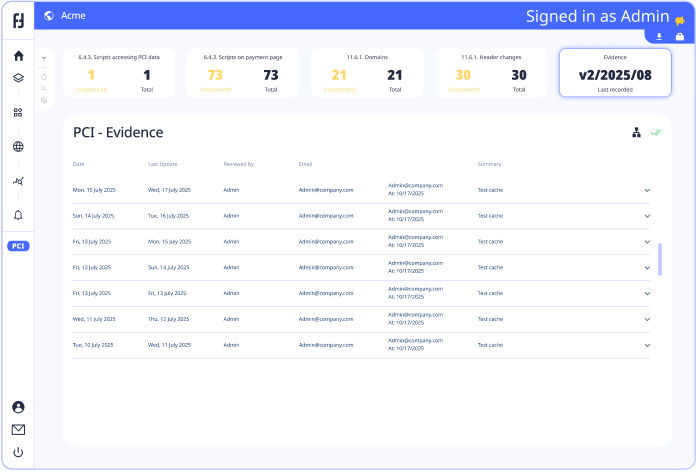Click the Acme organization name
Viewport: 696px width, 471px height.
tap(73, 15)
